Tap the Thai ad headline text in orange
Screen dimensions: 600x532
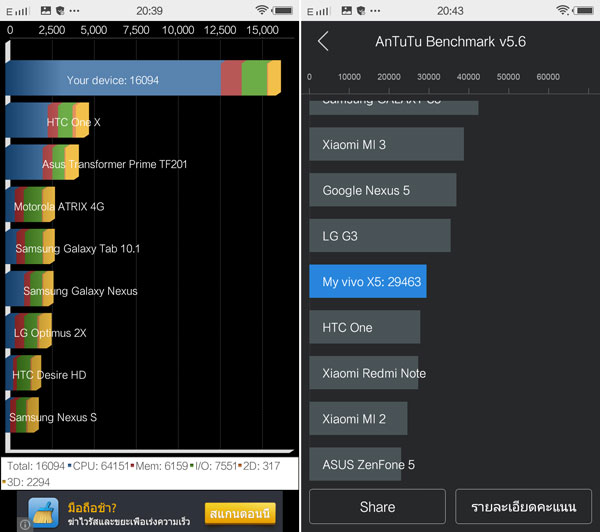coord(92,508)
